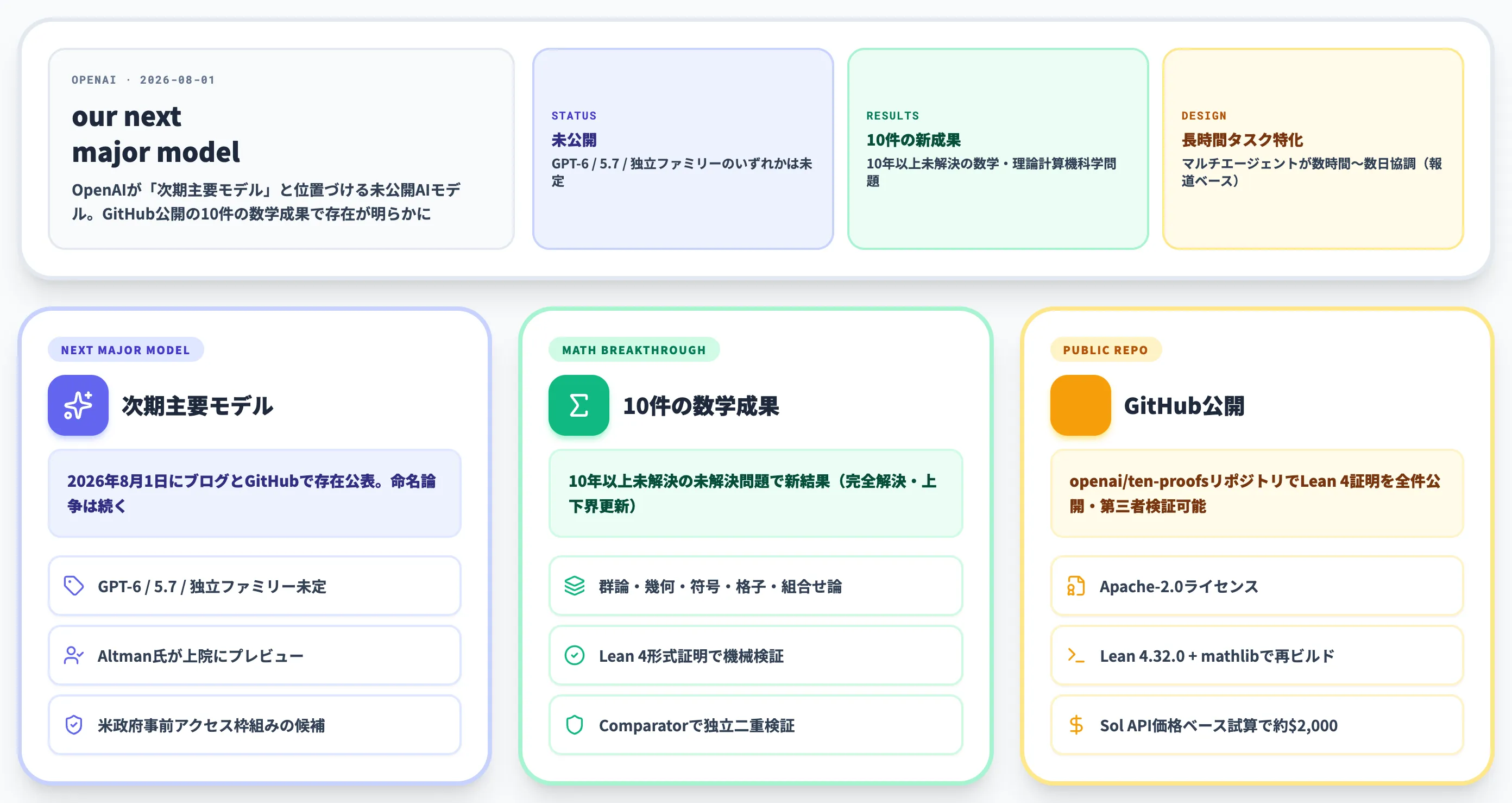Click the user-check icon in Altman氏 row
This screenshot has width=1512, height=803.
tap(74, 655)
